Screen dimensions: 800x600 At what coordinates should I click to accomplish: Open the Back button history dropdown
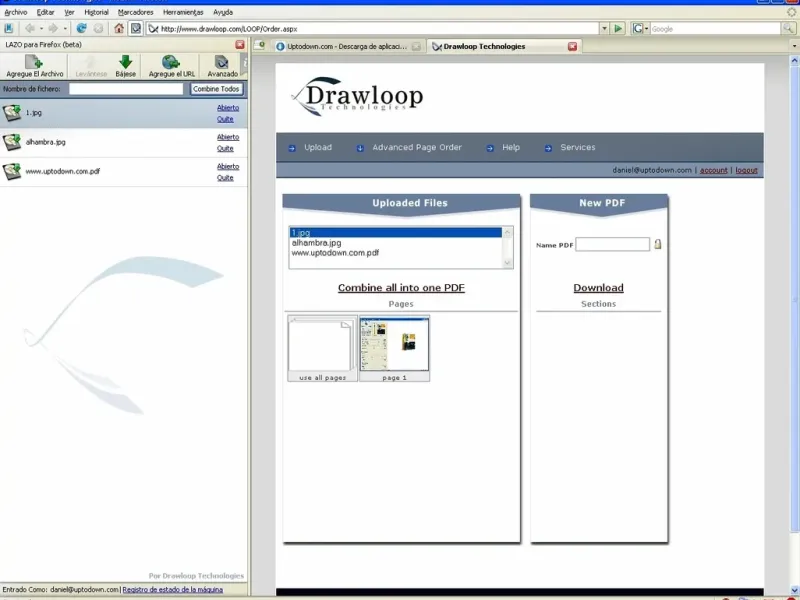click(x=41, y=29)
